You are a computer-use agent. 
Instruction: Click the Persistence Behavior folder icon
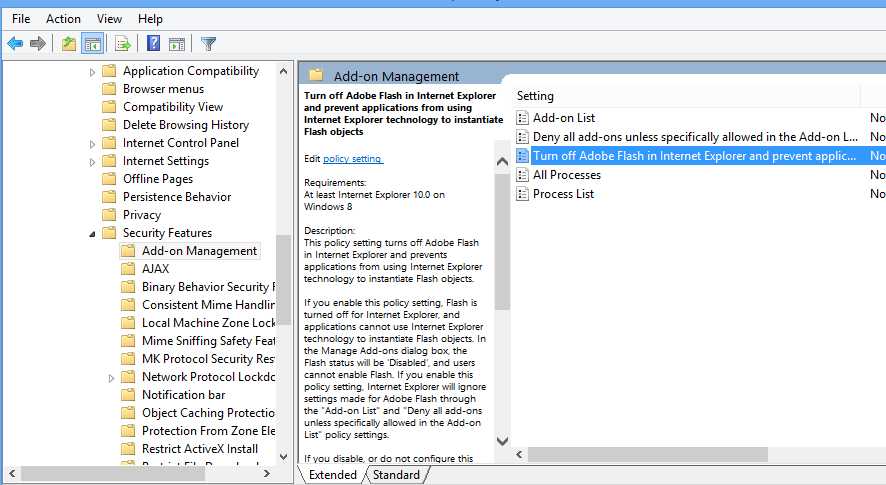click(x=109, y=197)
